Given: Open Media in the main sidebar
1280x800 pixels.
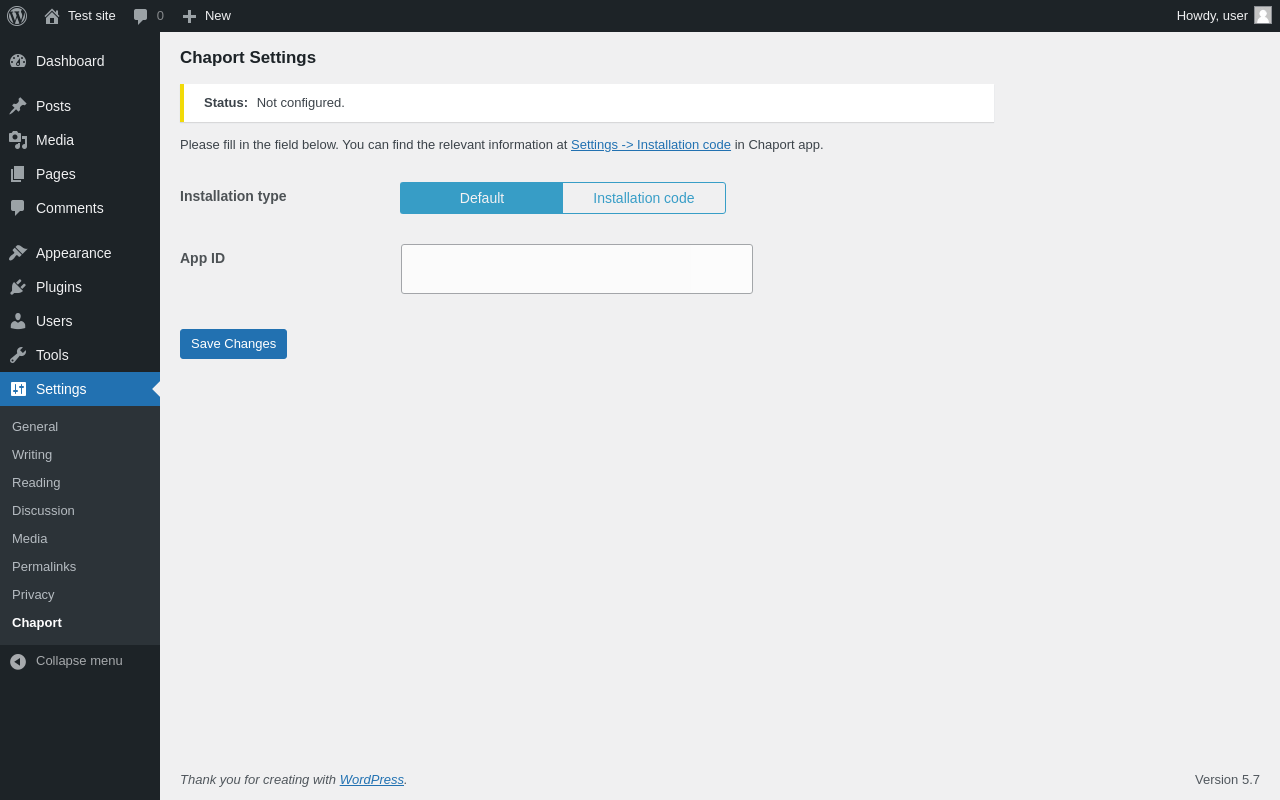Looking at the screenshot, I should coord(80,140).
